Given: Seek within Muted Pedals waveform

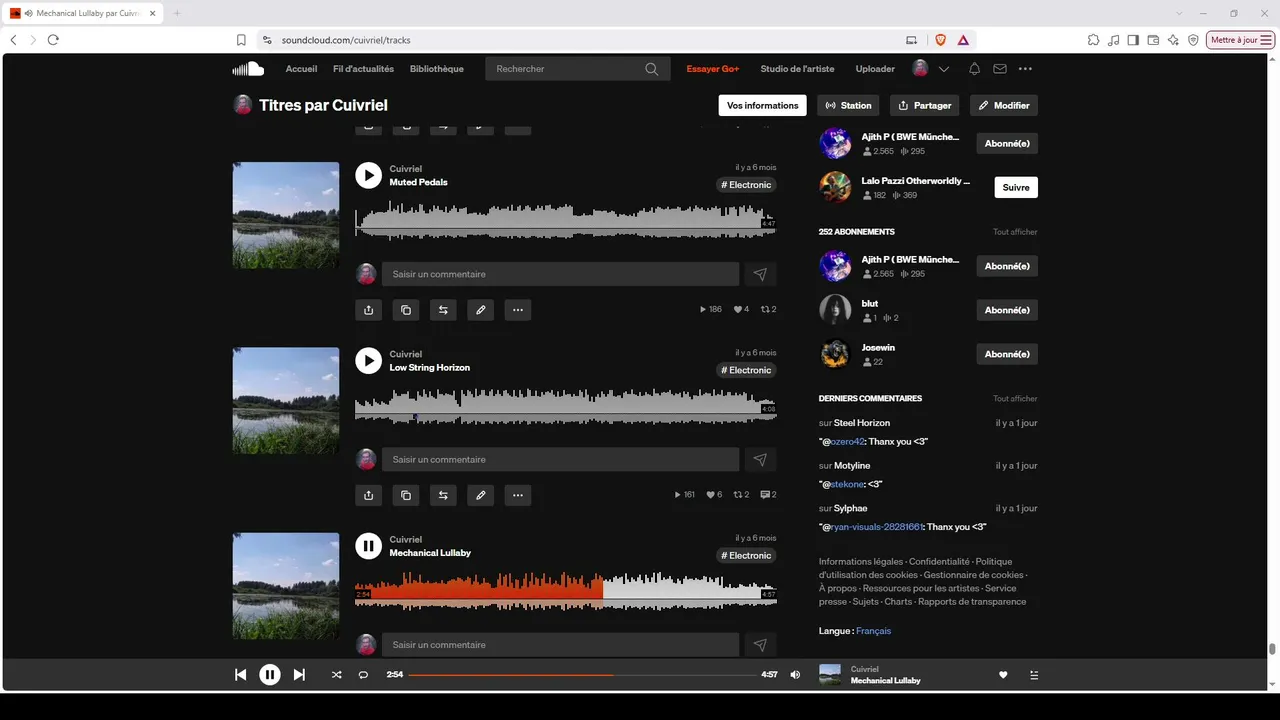Looking at the screenshot, I should [566, 221].
